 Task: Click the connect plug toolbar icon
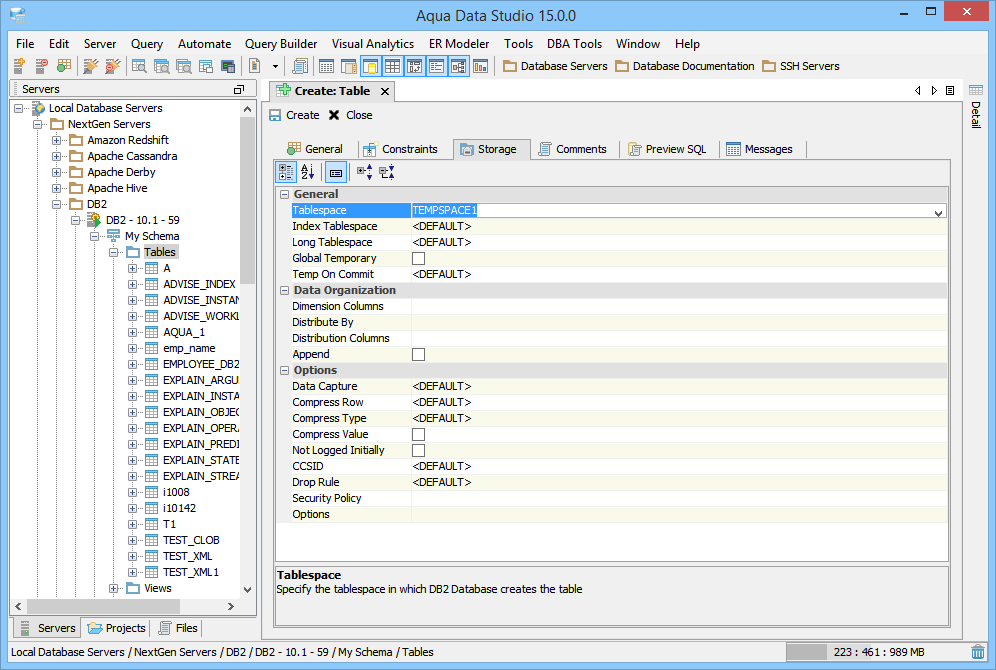(x=91, y=66)
